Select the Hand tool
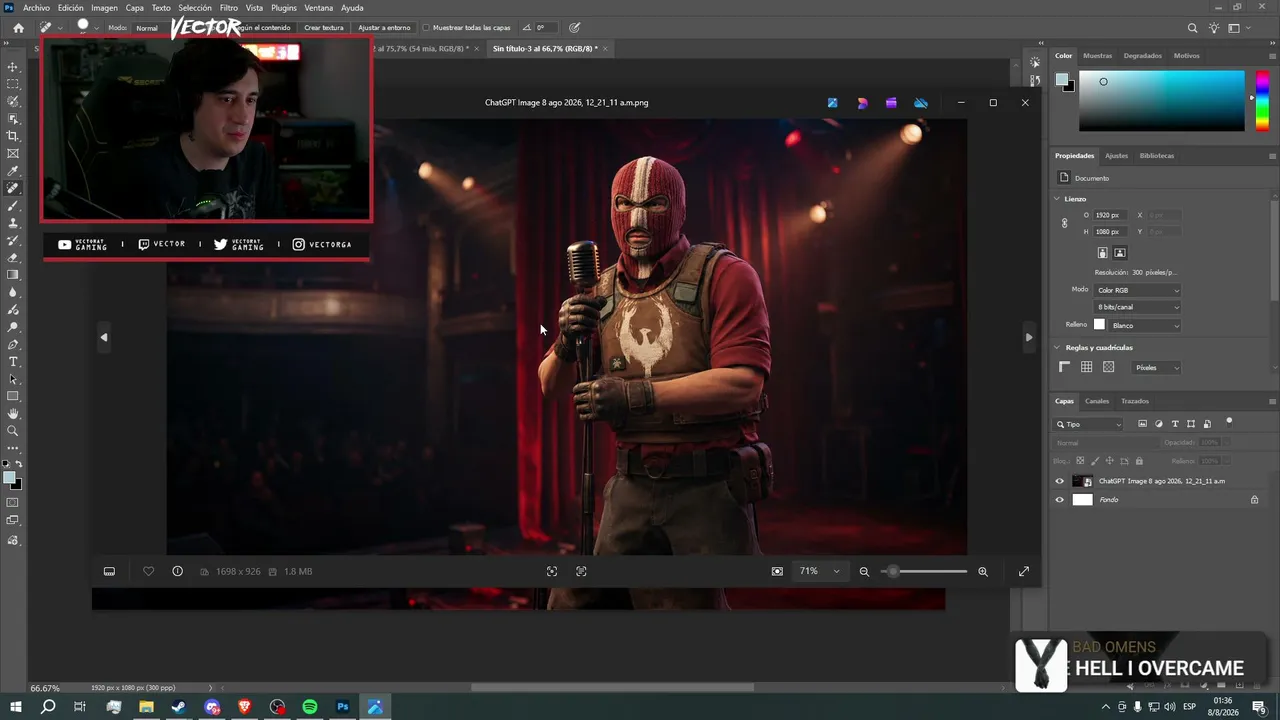The width and height of the screenshot is (1280, 720). 13,413
